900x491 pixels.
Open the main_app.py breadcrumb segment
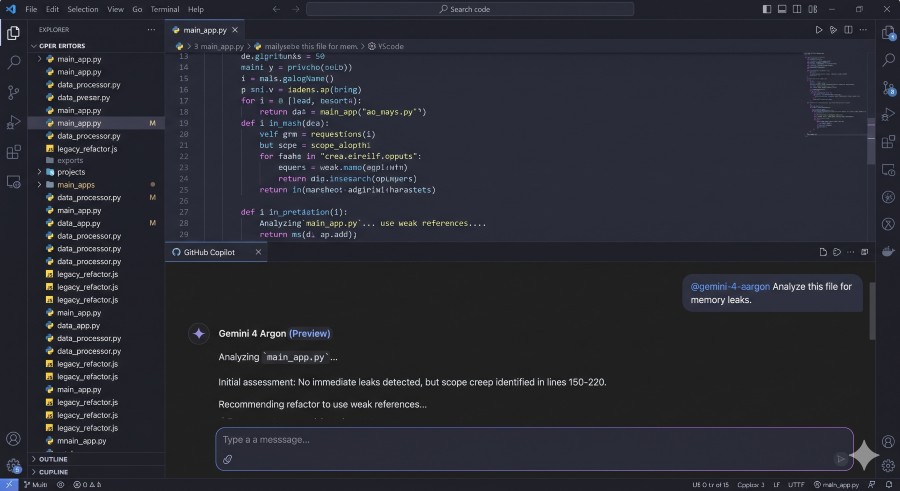218,47
